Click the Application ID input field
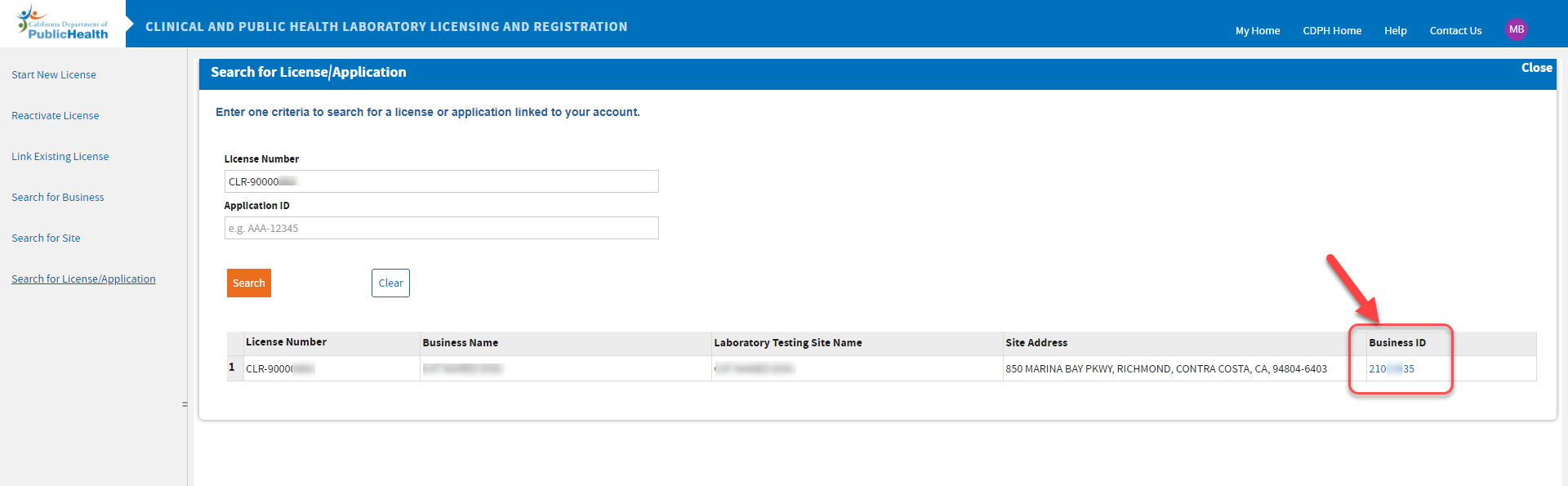 tap(441, 227)
